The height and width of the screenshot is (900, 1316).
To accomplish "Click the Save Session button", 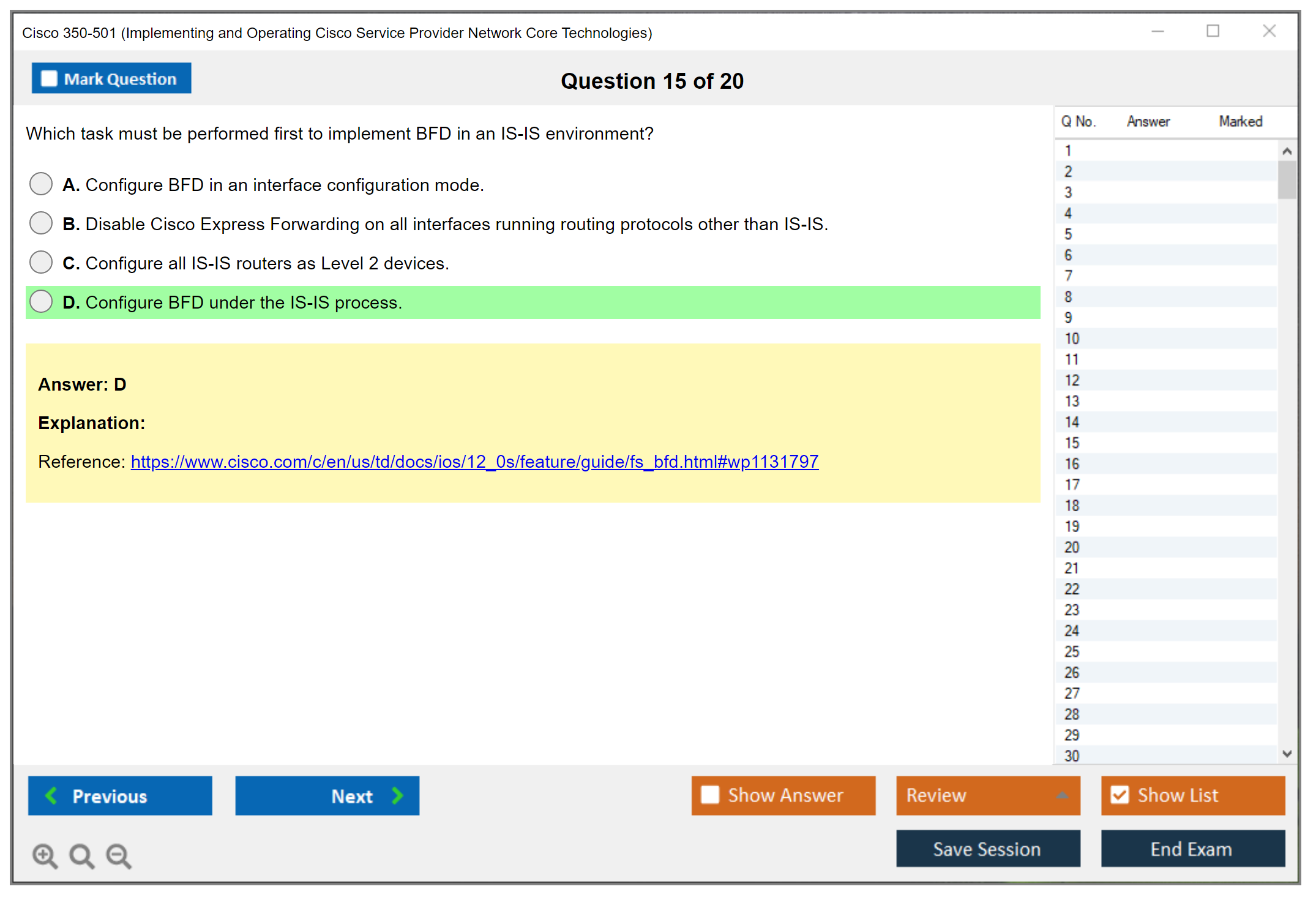I will click(987, 849).
